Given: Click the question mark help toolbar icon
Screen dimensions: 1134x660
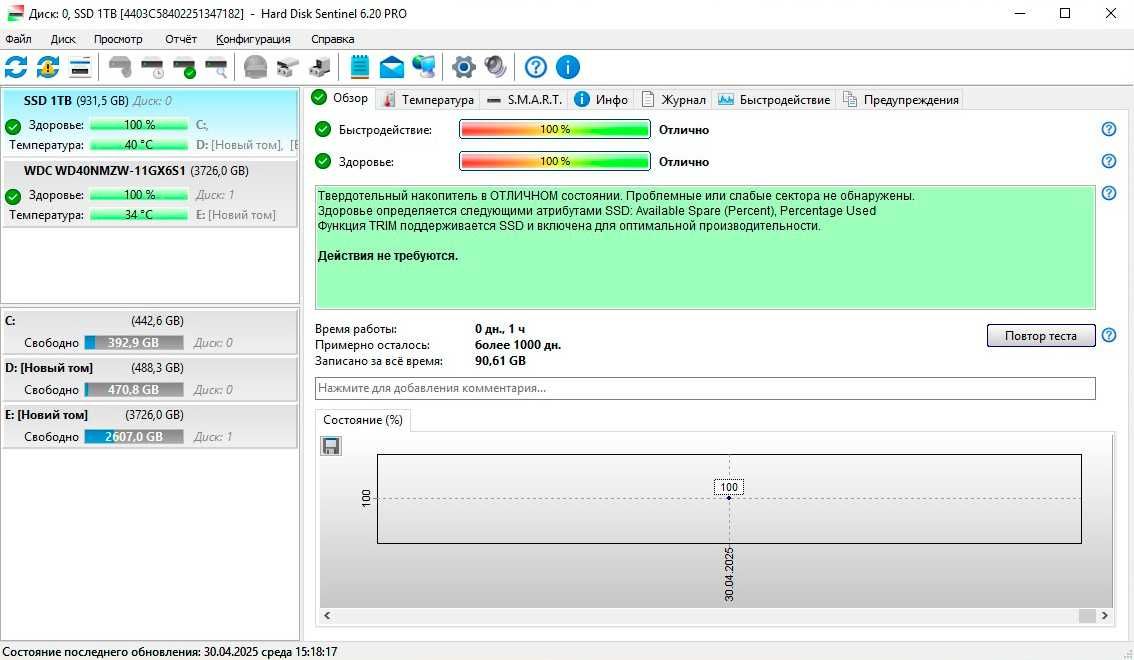Looking at the screenshot, I should tap(536, 67).
